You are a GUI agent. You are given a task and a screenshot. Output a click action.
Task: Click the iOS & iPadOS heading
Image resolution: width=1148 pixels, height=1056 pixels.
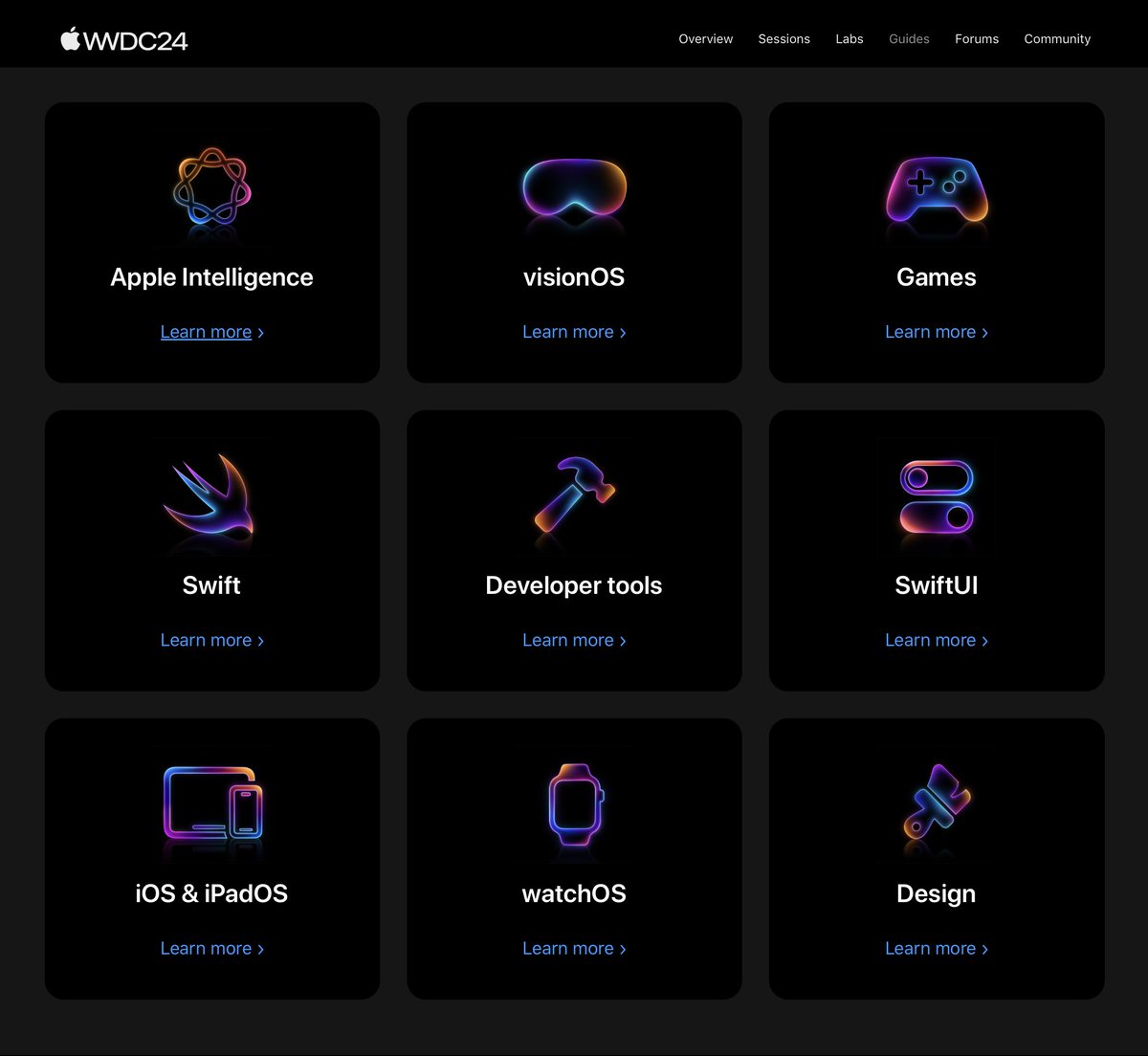coord(211,893)
